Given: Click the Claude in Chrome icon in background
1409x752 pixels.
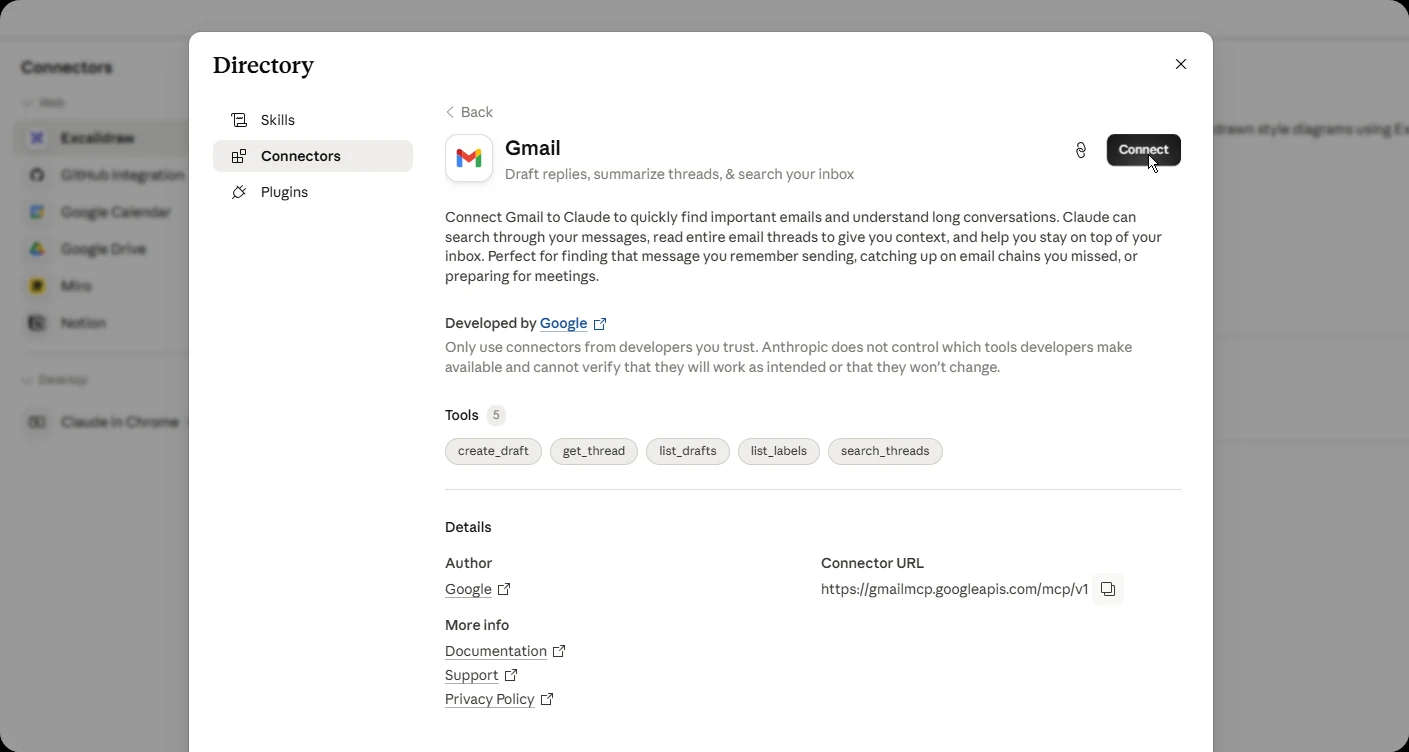Looking at the screenshot, I should (x=37, y=422).
